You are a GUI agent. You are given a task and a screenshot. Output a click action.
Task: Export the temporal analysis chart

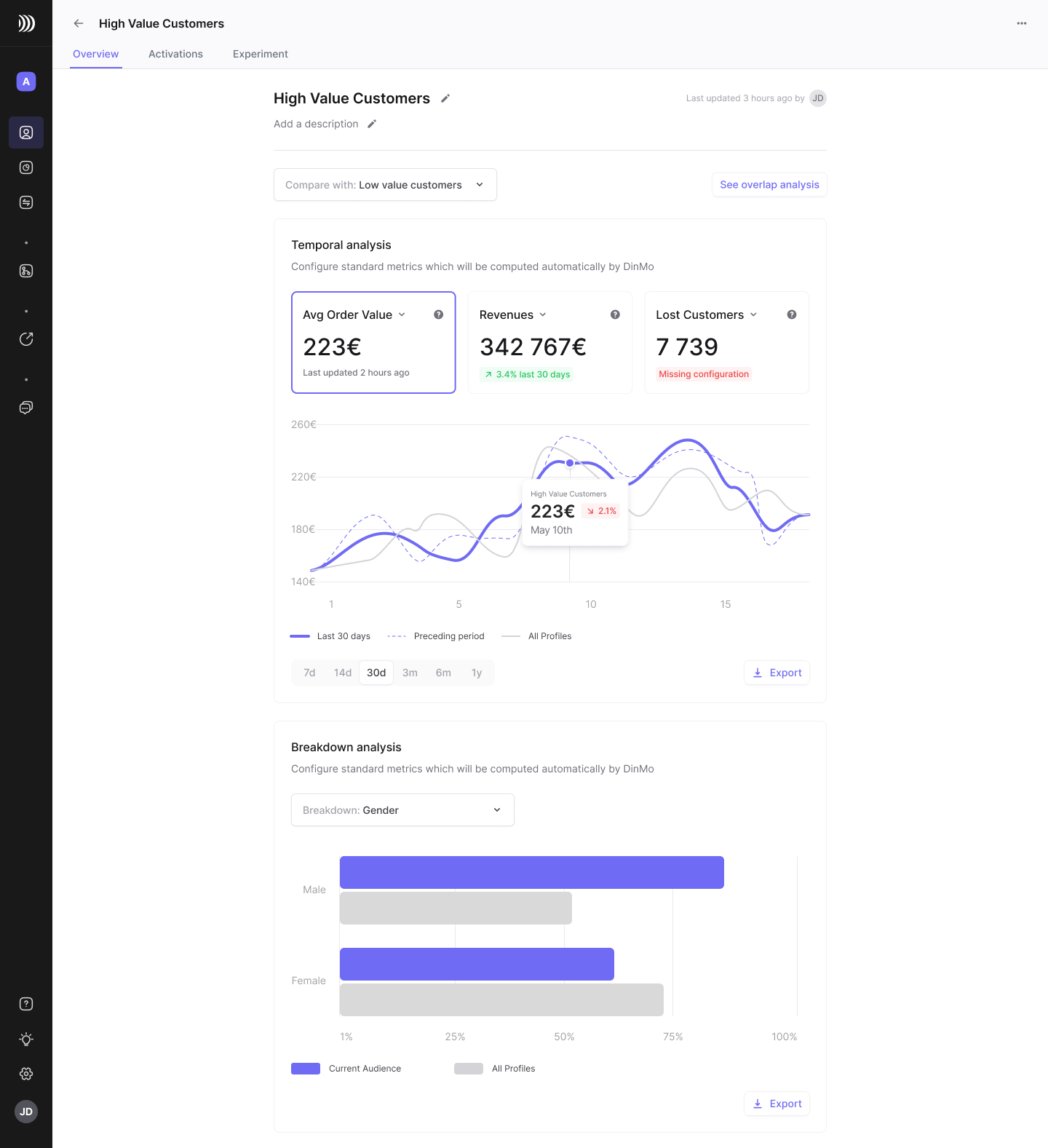(x=777, y=673)
